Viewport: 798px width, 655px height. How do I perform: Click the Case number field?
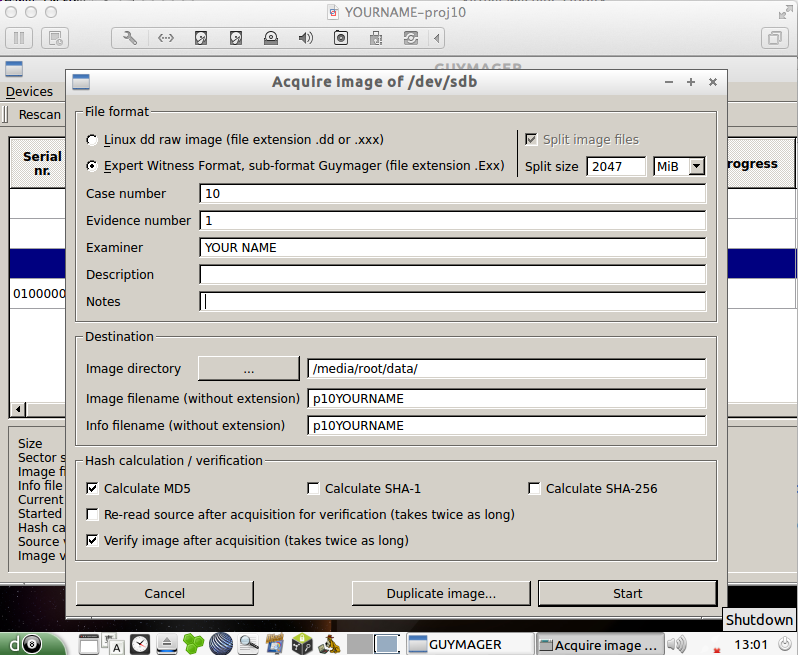[x=452, y=194]
